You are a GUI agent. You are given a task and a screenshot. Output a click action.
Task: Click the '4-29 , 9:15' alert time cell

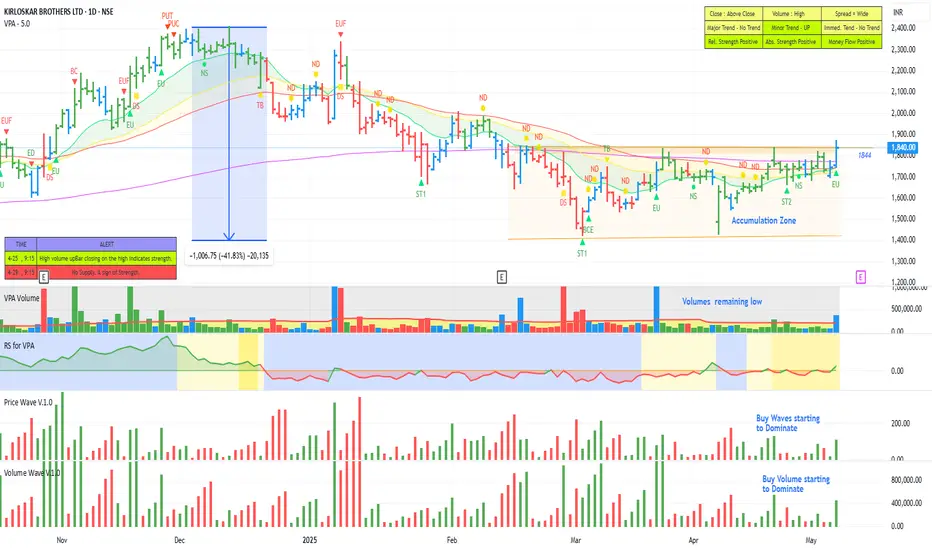[x=21, y=272]
